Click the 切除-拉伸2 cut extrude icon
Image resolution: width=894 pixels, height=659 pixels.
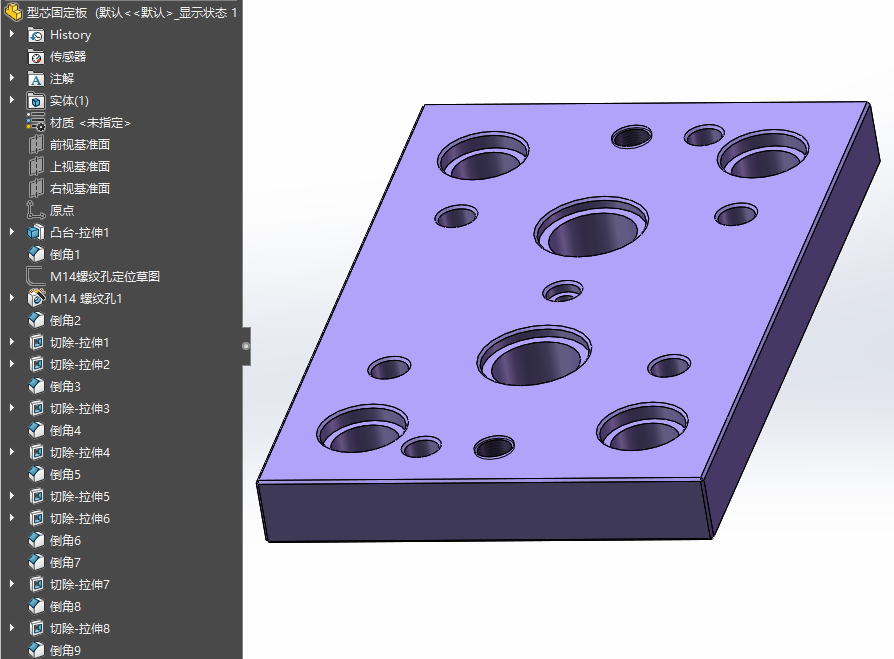(36, 364)
